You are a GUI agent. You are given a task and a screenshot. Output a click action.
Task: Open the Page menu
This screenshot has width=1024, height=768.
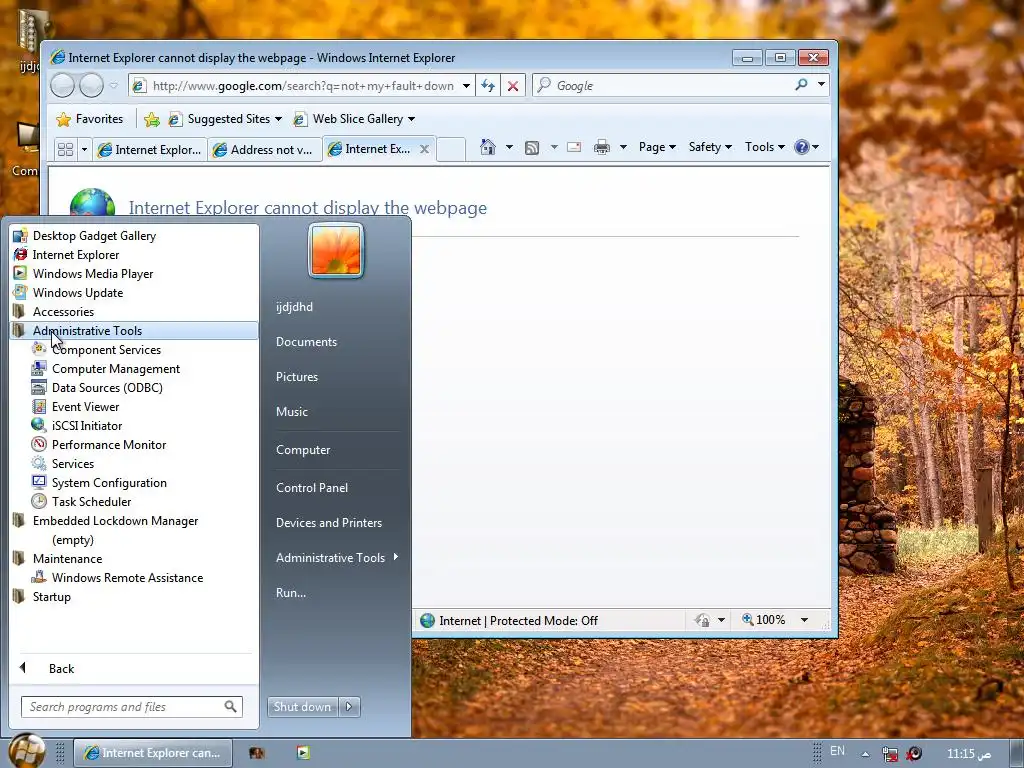(657, 147)
